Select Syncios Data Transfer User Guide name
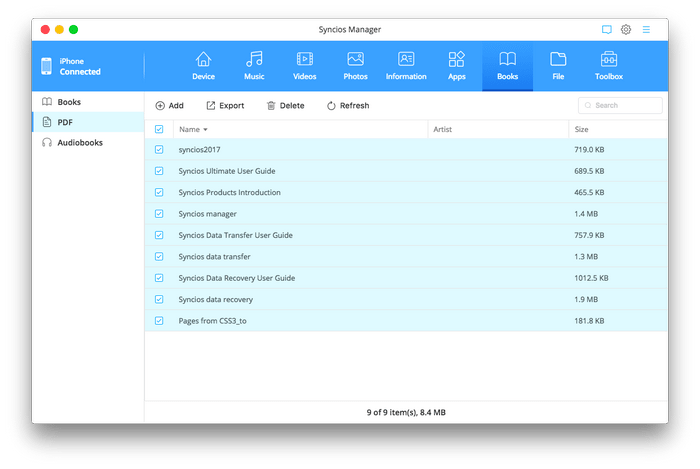This screenshot has width=700, height=469. click(236, 235)
